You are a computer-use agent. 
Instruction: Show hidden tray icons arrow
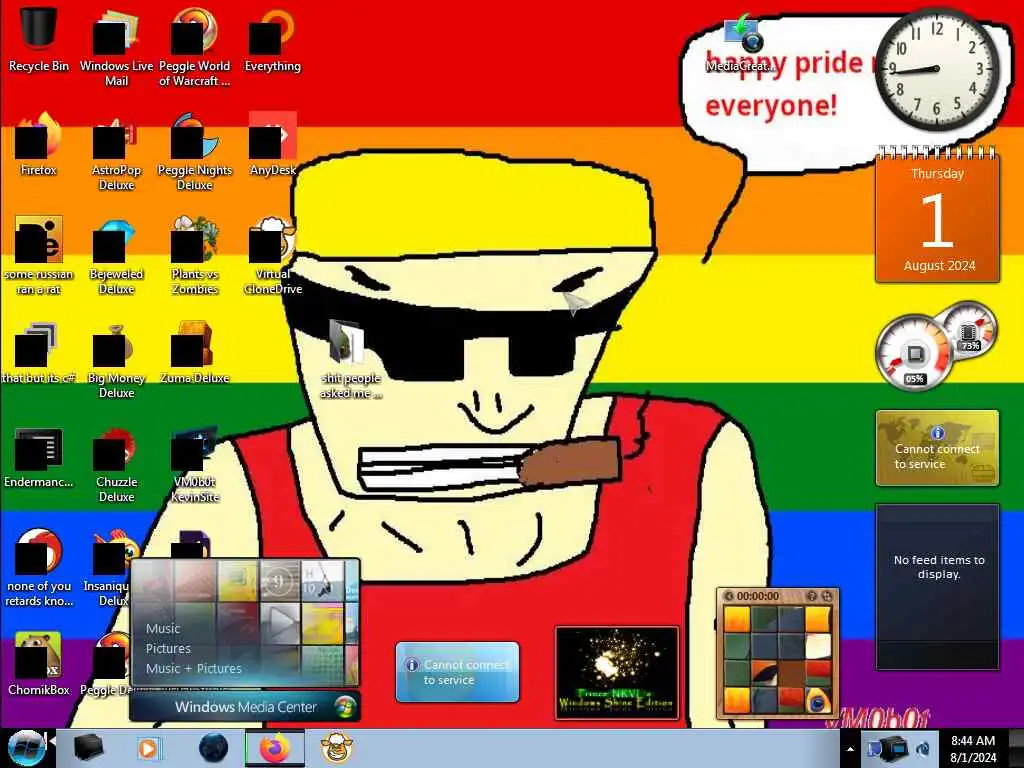[850, 749]
